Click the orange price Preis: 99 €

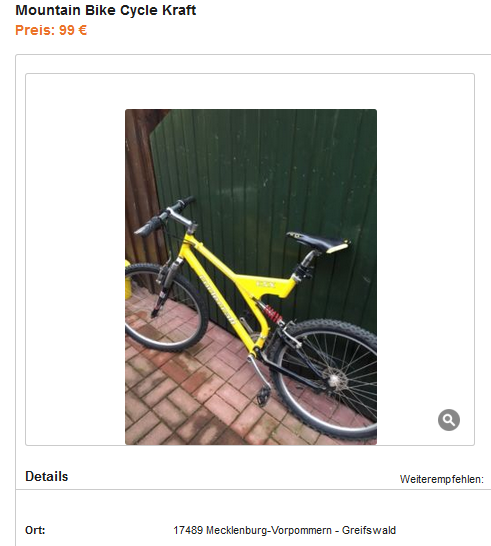point(51,30)
